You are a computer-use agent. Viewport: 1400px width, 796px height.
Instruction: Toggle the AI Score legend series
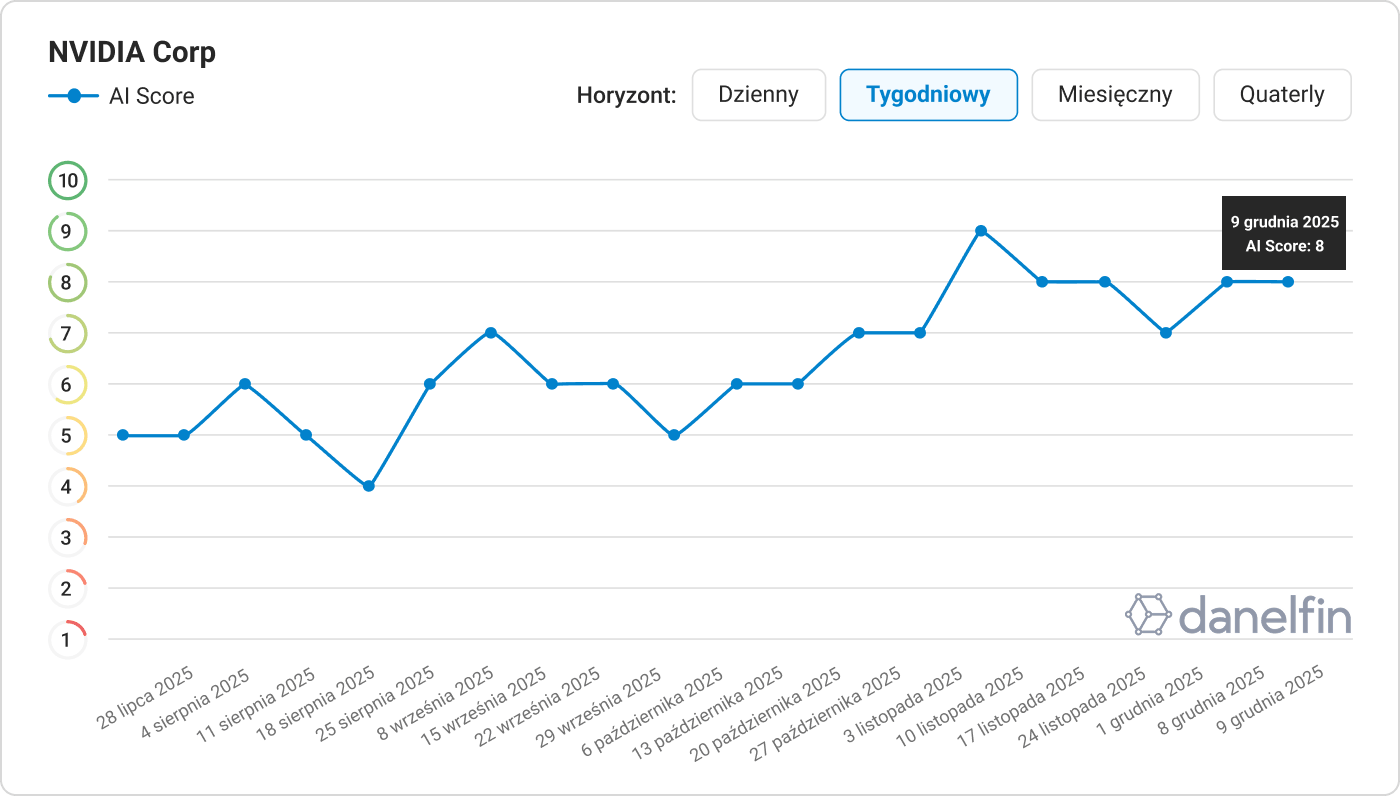point(121,96)
